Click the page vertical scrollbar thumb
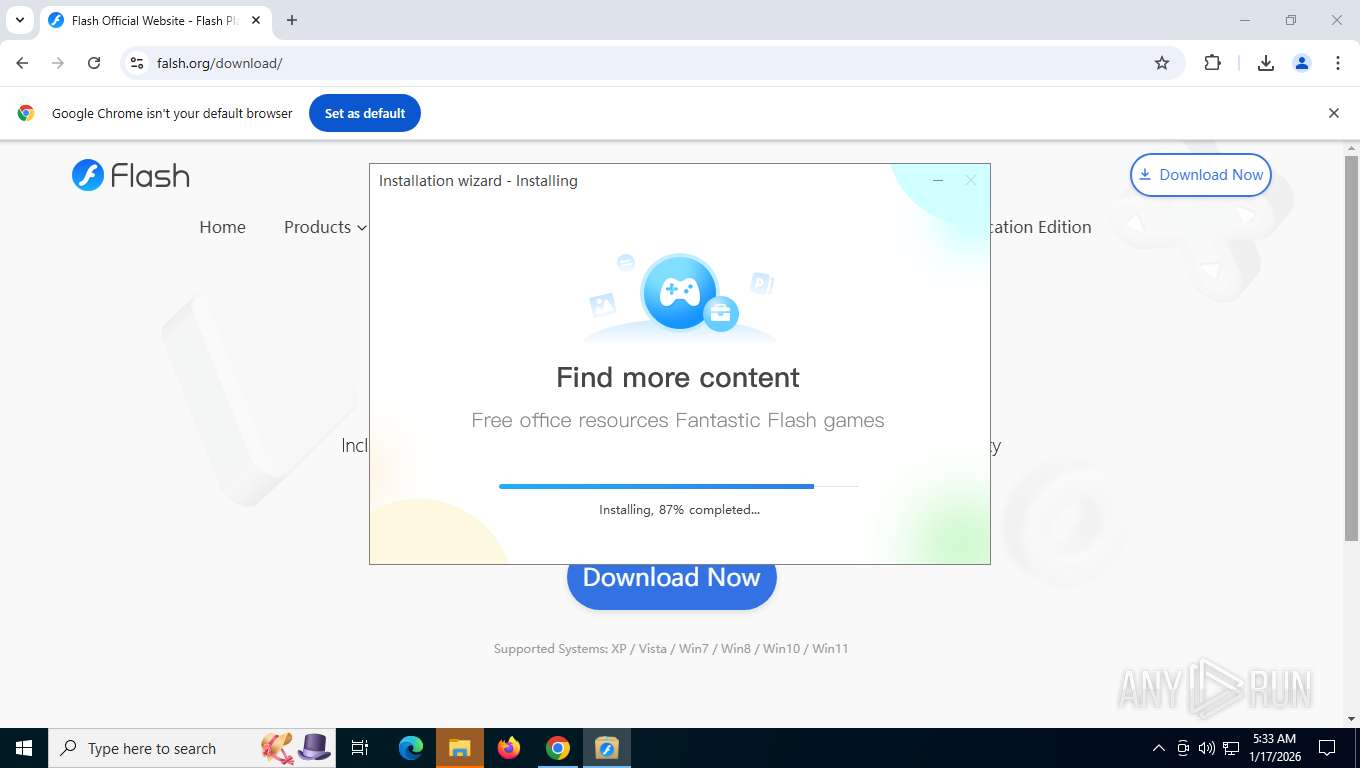Screen dimensions: 1360x768 click(x=1351, y=348)
